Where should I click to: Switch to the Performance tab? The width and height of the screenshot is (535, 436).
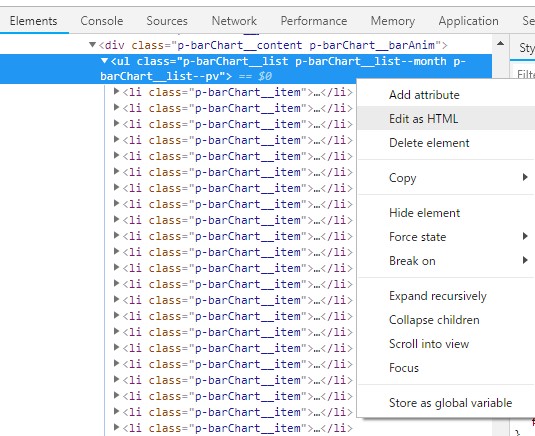click(x=314, y=21)
